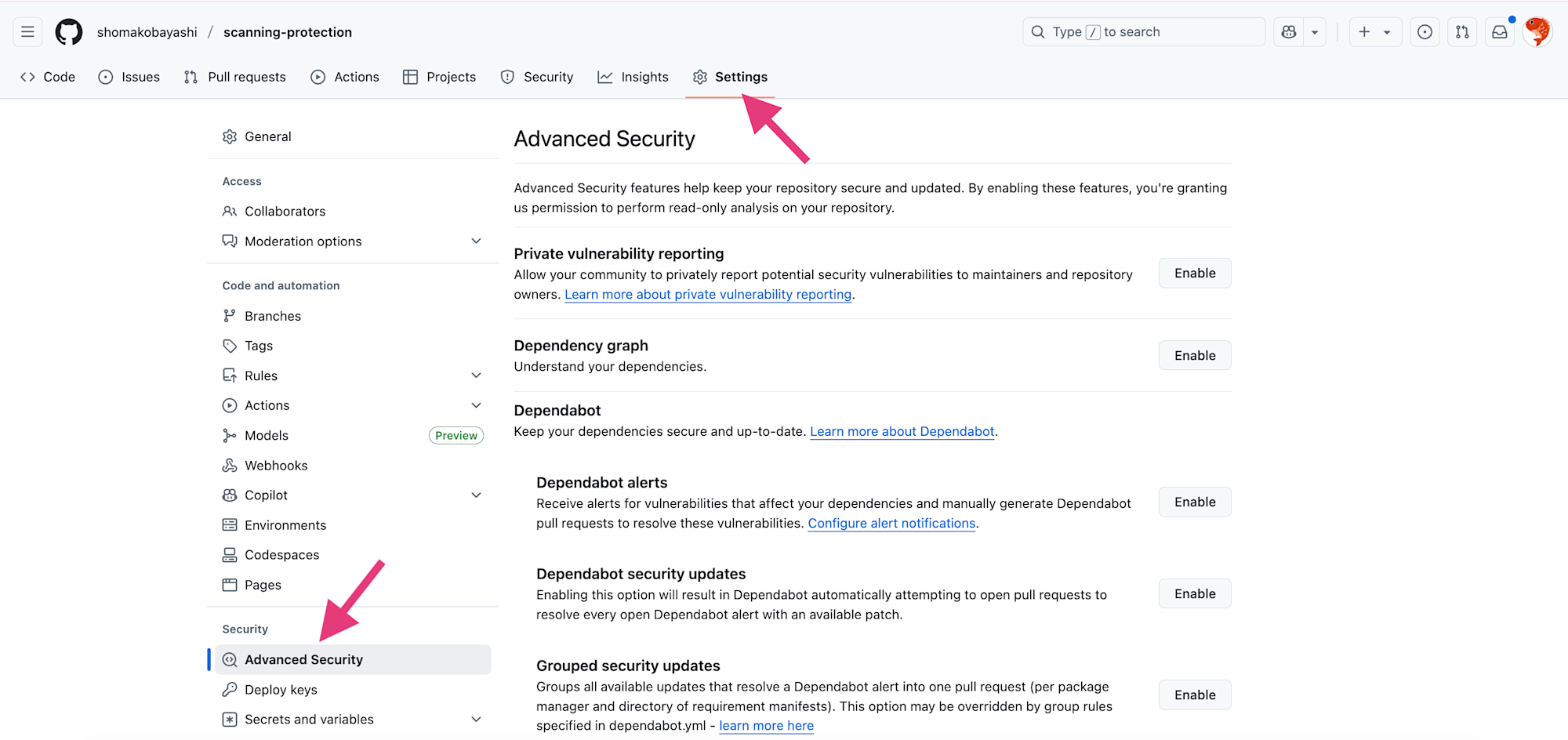Open 'Learn more about private vulnerability reporting'
Screen dimensions: 1568x740
tap(708, 295)
